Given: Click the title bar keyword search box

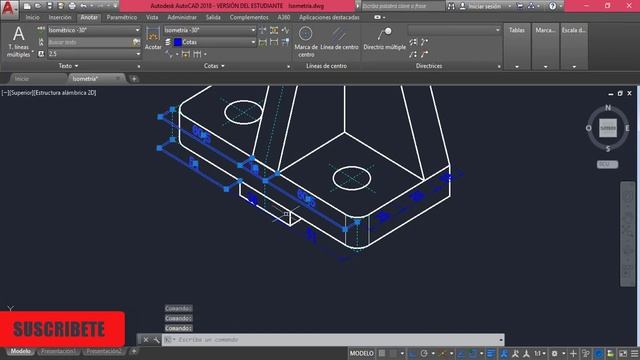Looking at the screenshot, I should (403, 6).
